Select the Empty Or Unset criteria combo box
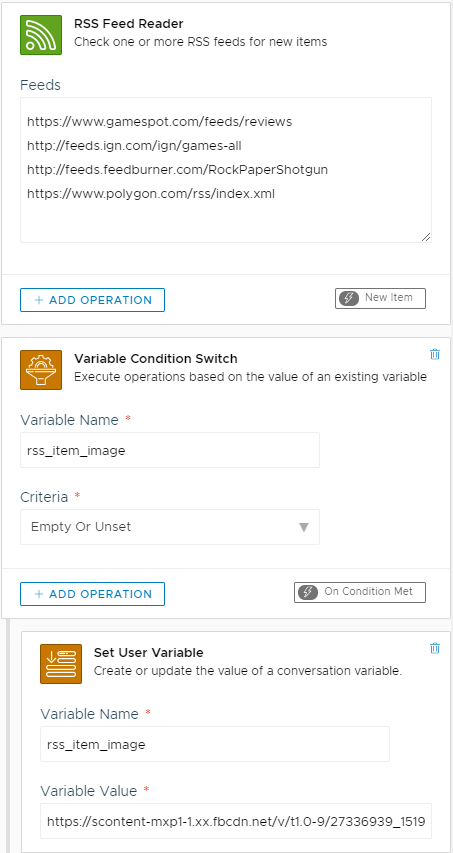 point(170,527)
